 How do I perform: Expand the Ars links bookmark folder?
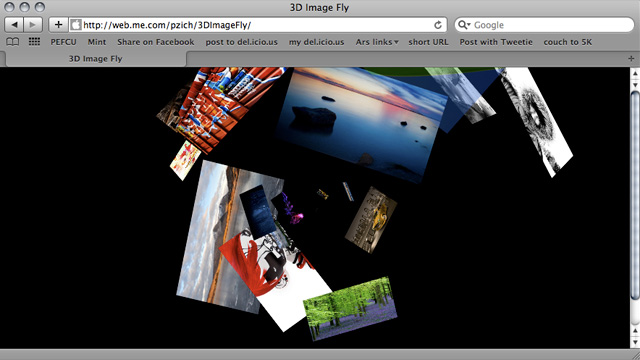377,42
